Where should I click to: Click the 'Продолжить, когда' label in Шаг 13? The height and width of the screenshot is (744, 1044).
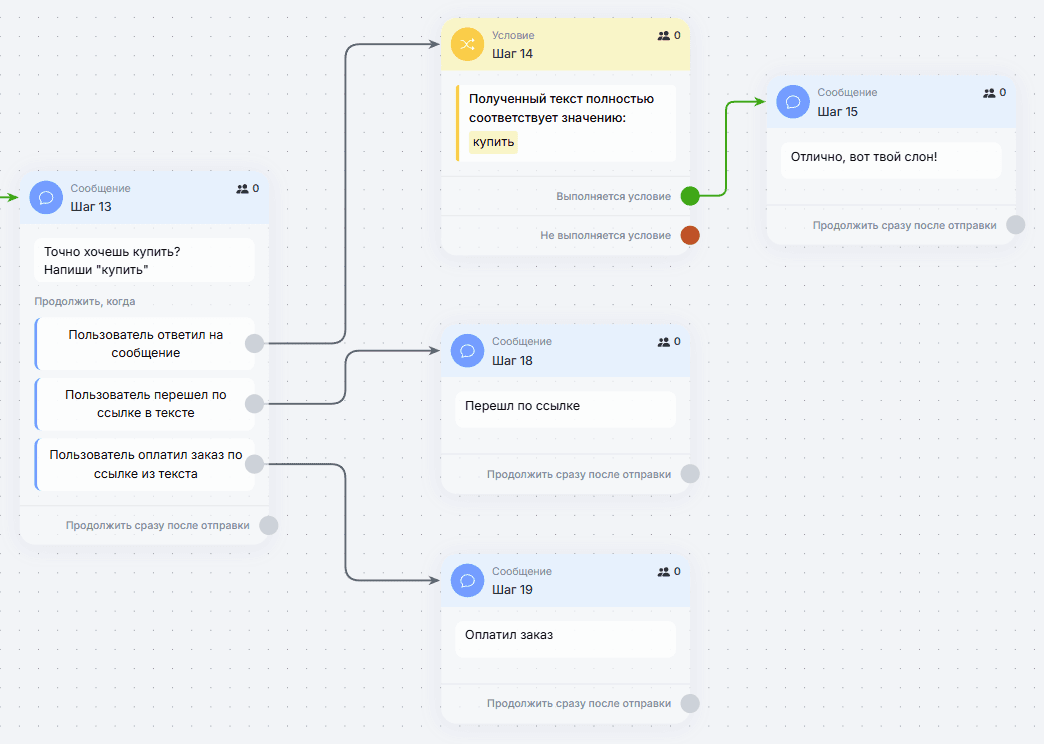(x=85, y=302)
